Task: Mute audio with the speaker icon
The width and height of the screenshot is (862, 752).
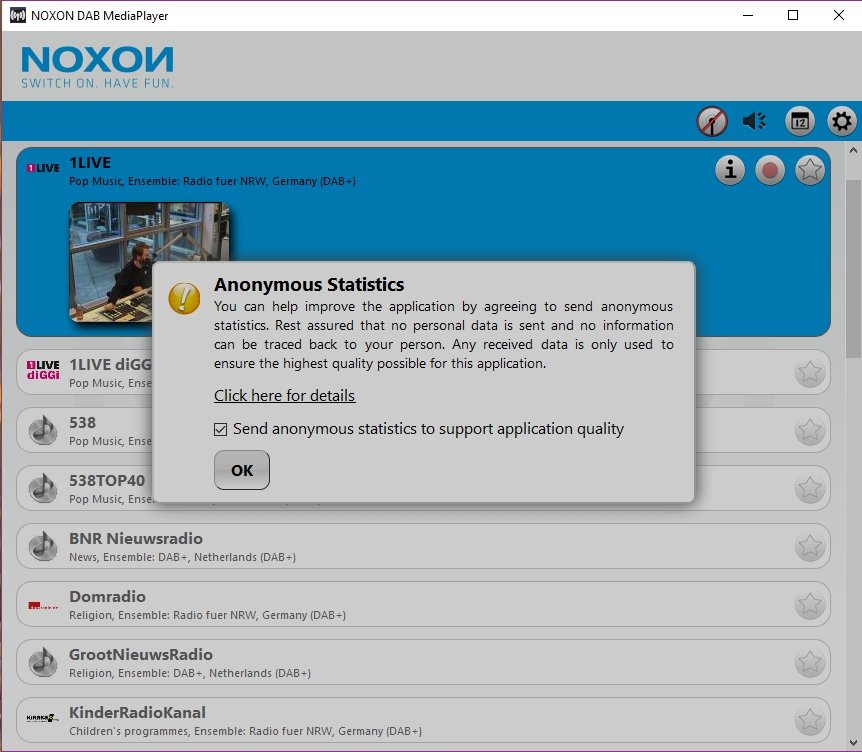Action: point(754,121)
